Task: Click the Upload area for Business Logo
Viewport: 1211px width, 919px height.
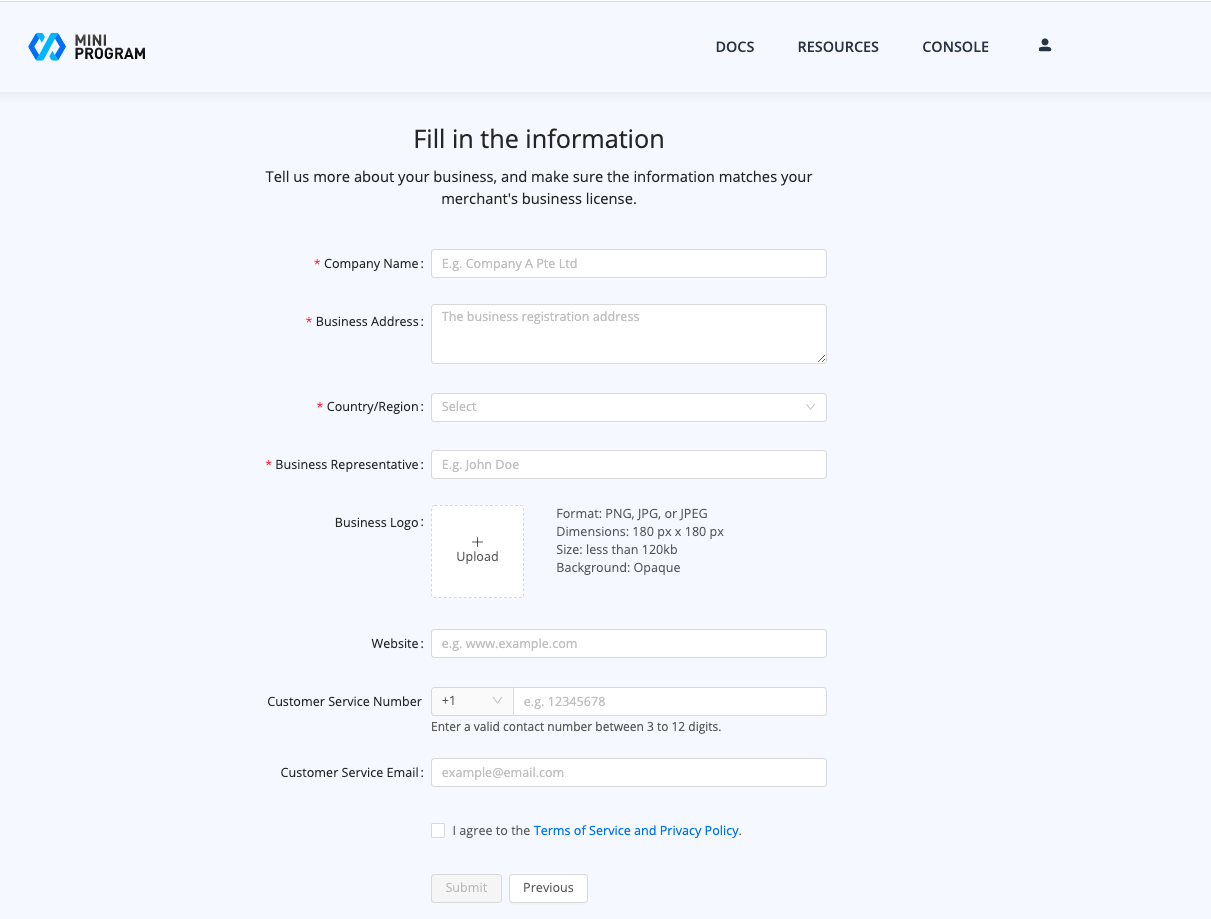Action: (x=477, y=551)
